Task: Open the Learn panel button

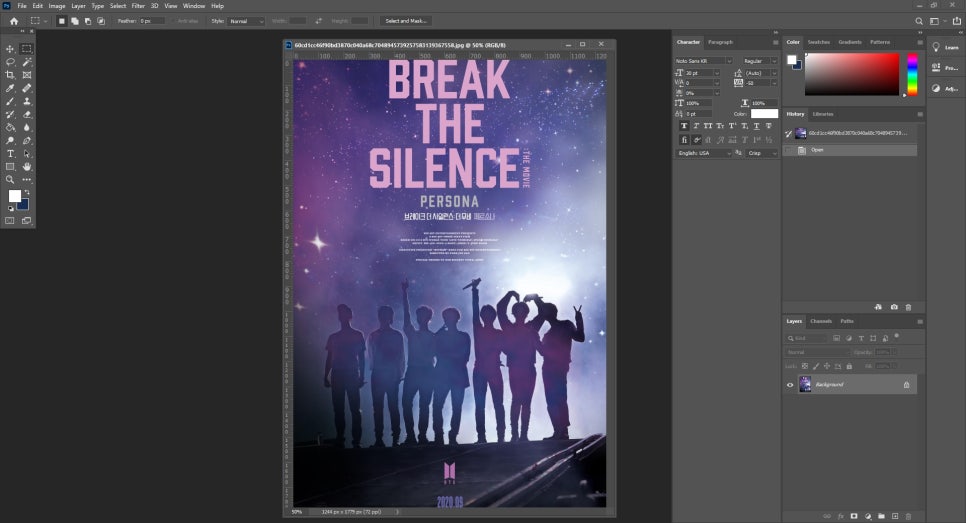Action: 945,47
